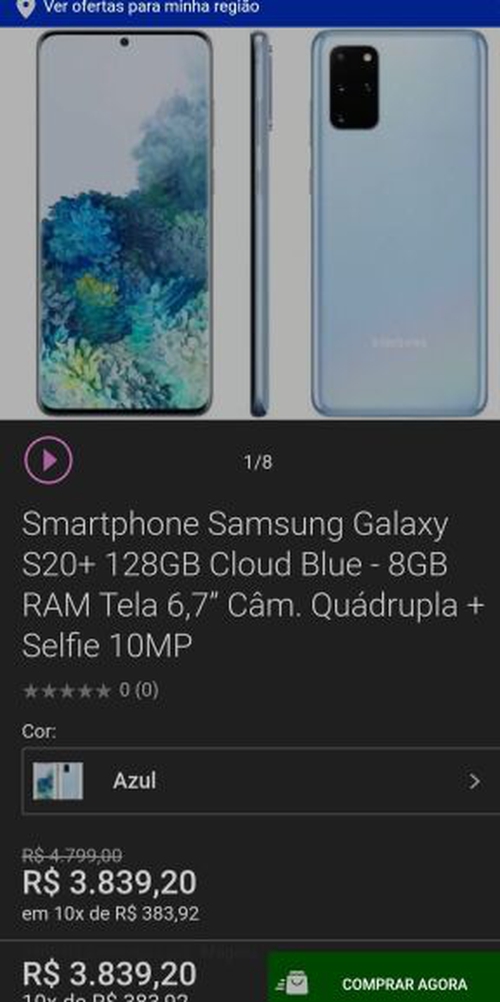
Task: Open the '0 (0)' reviews count
Action: pyautogui.click(x=139, y=690)
